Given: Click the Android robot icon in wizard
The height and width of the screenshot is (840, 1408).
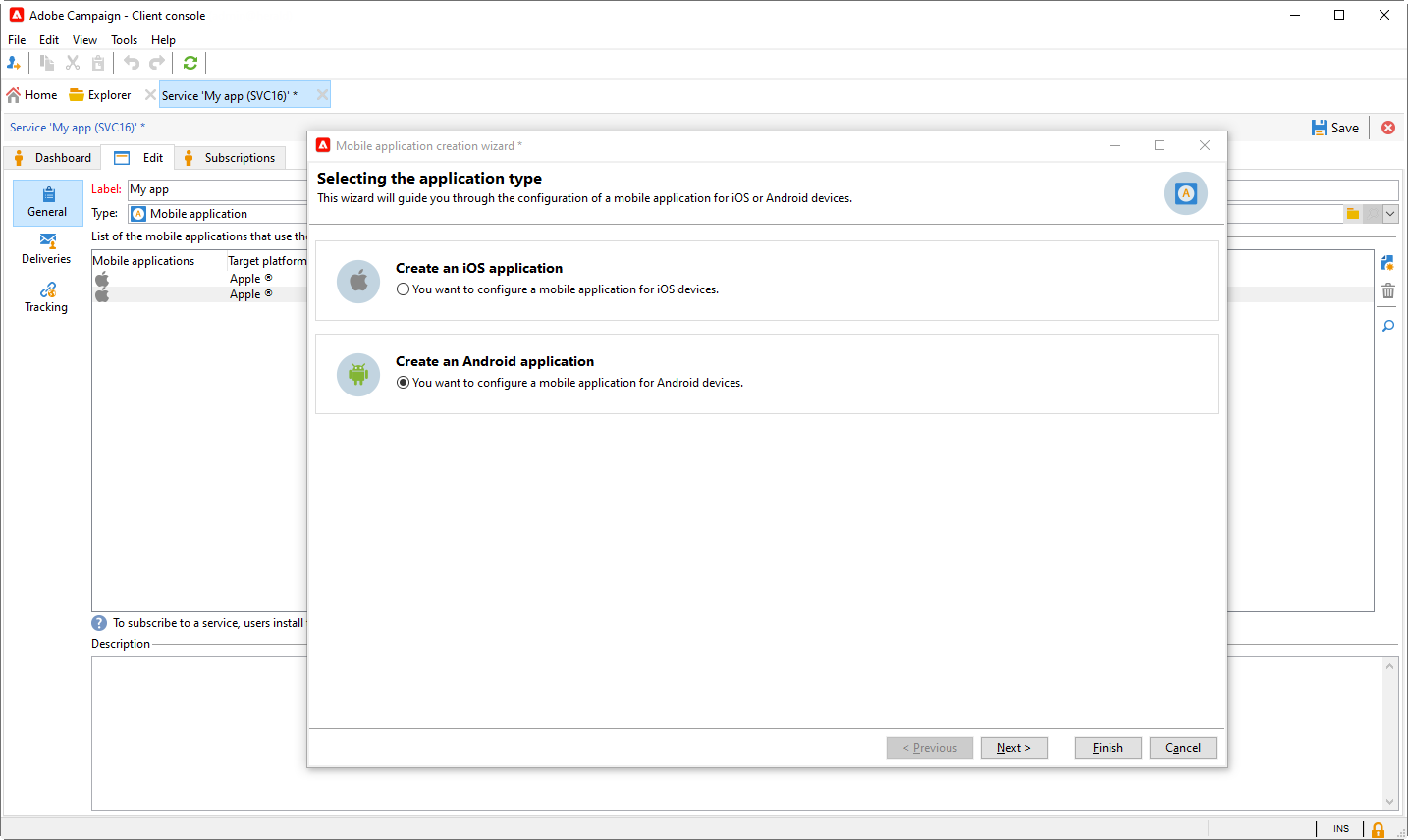Looking at the screenshot, I should tap(358, 375).
